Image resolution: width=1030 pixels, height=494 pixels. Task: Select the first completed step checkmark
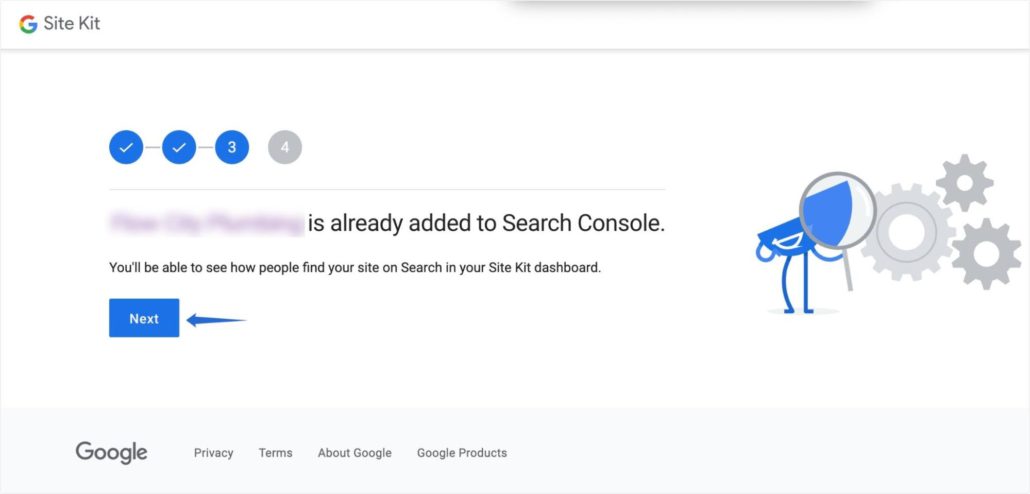[x=126, y=147]
